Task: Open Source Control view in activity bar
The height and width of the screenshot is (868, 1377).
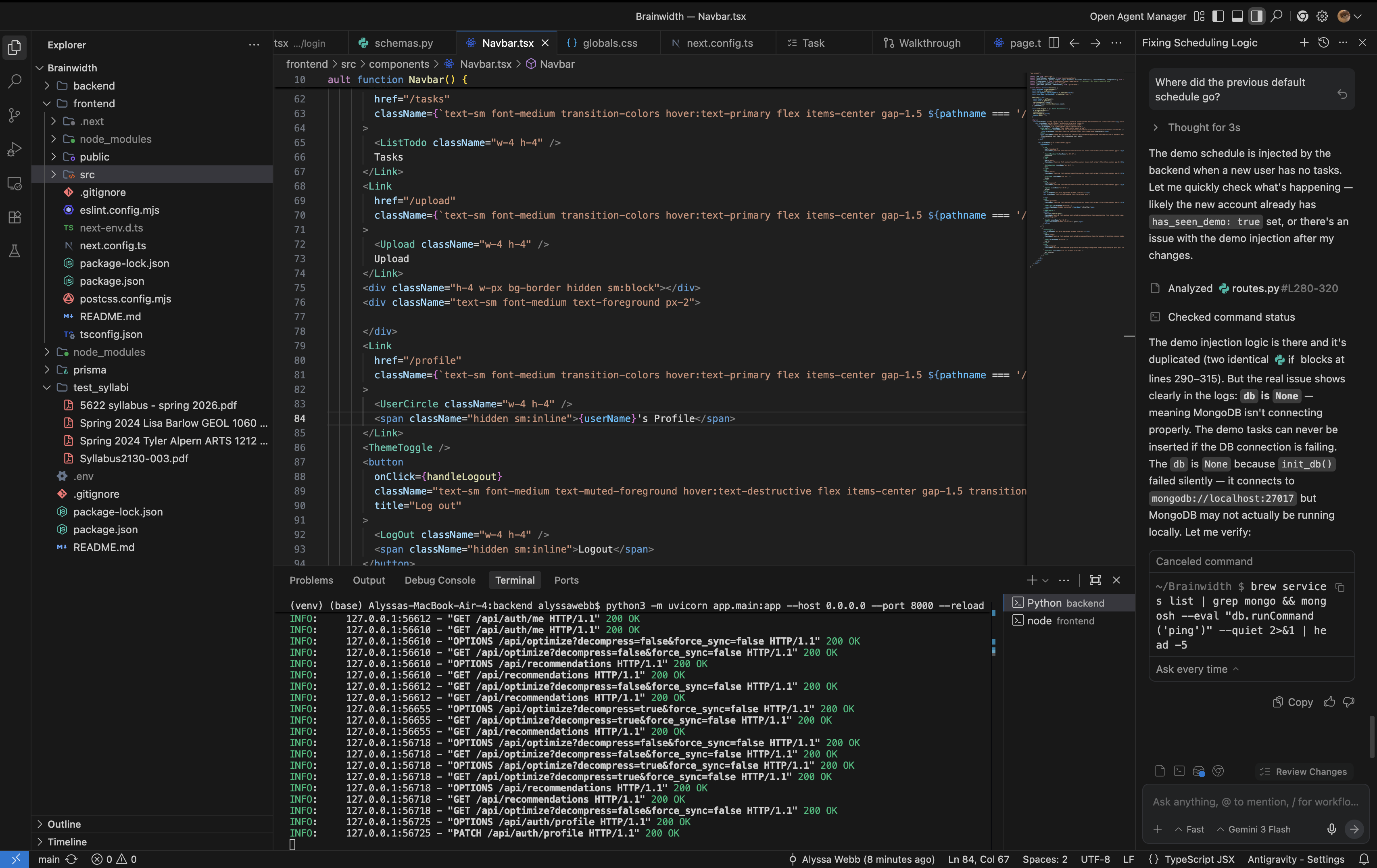Action: (15, 115)
